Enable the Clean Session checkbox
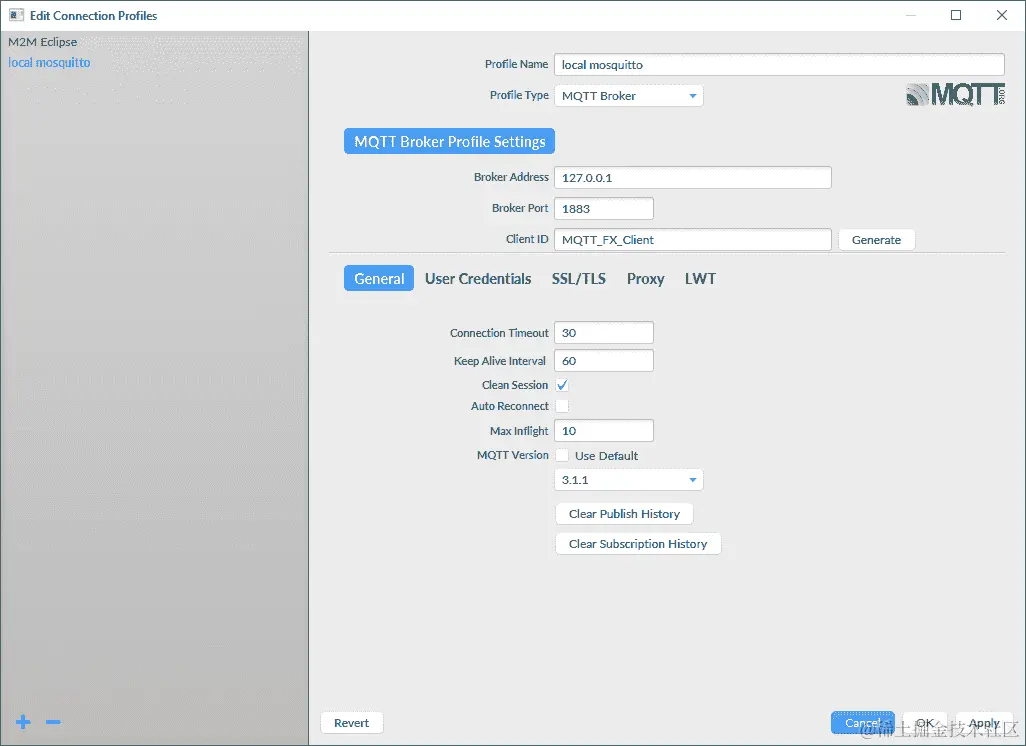This screenshot has height=746, width=1026. pos(562,385)
